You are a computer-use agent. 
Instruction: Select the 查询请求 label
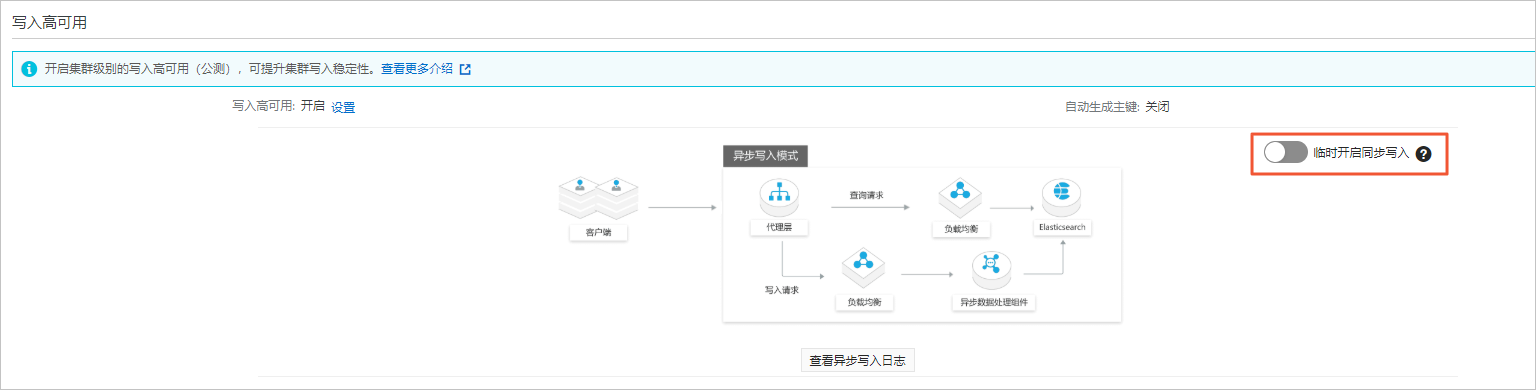tap(866, 195)
